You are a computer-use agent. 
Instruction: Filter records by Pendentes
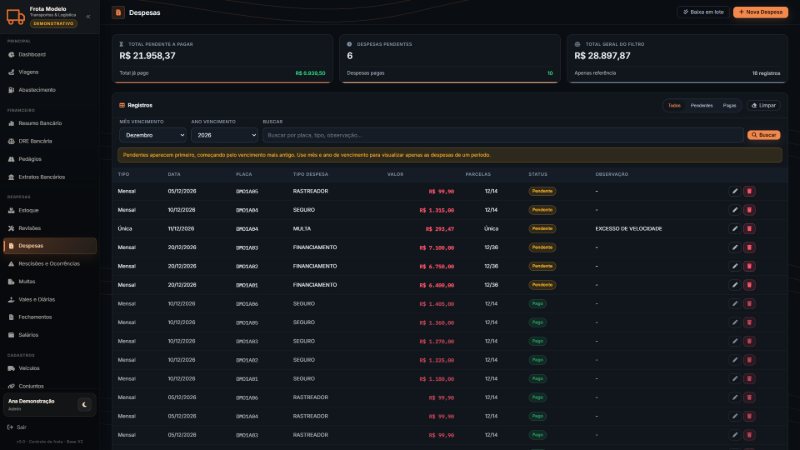tap(702, 105)
